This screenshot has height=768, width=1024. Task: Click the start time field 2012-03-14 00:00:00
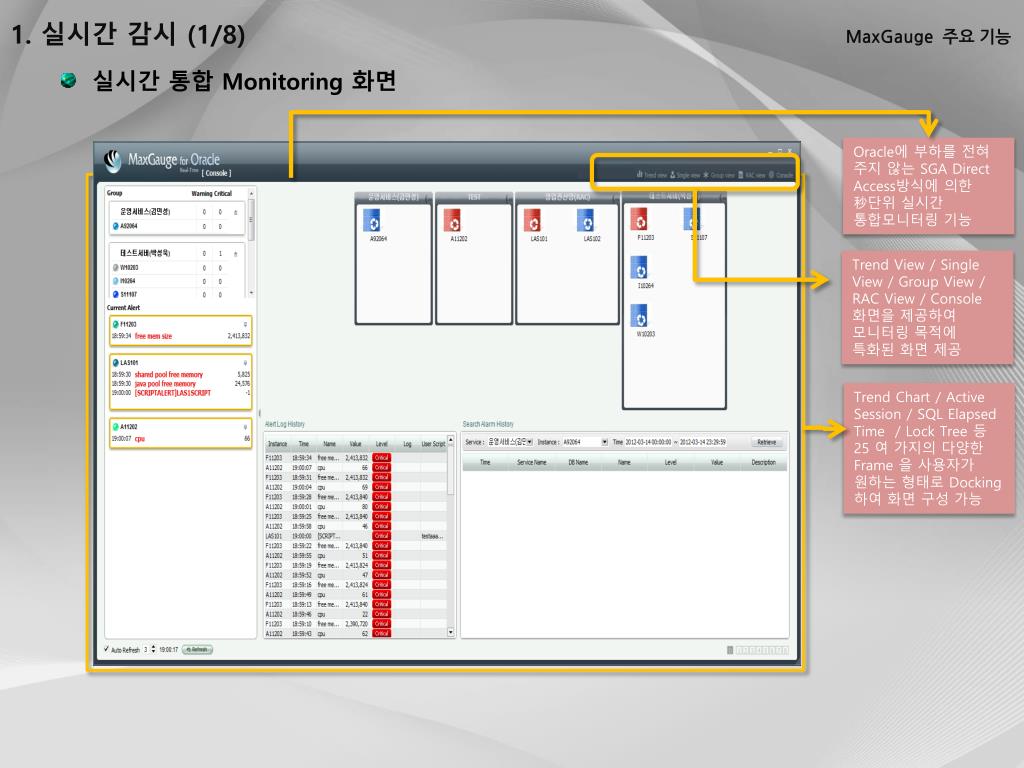coord(648,442)
